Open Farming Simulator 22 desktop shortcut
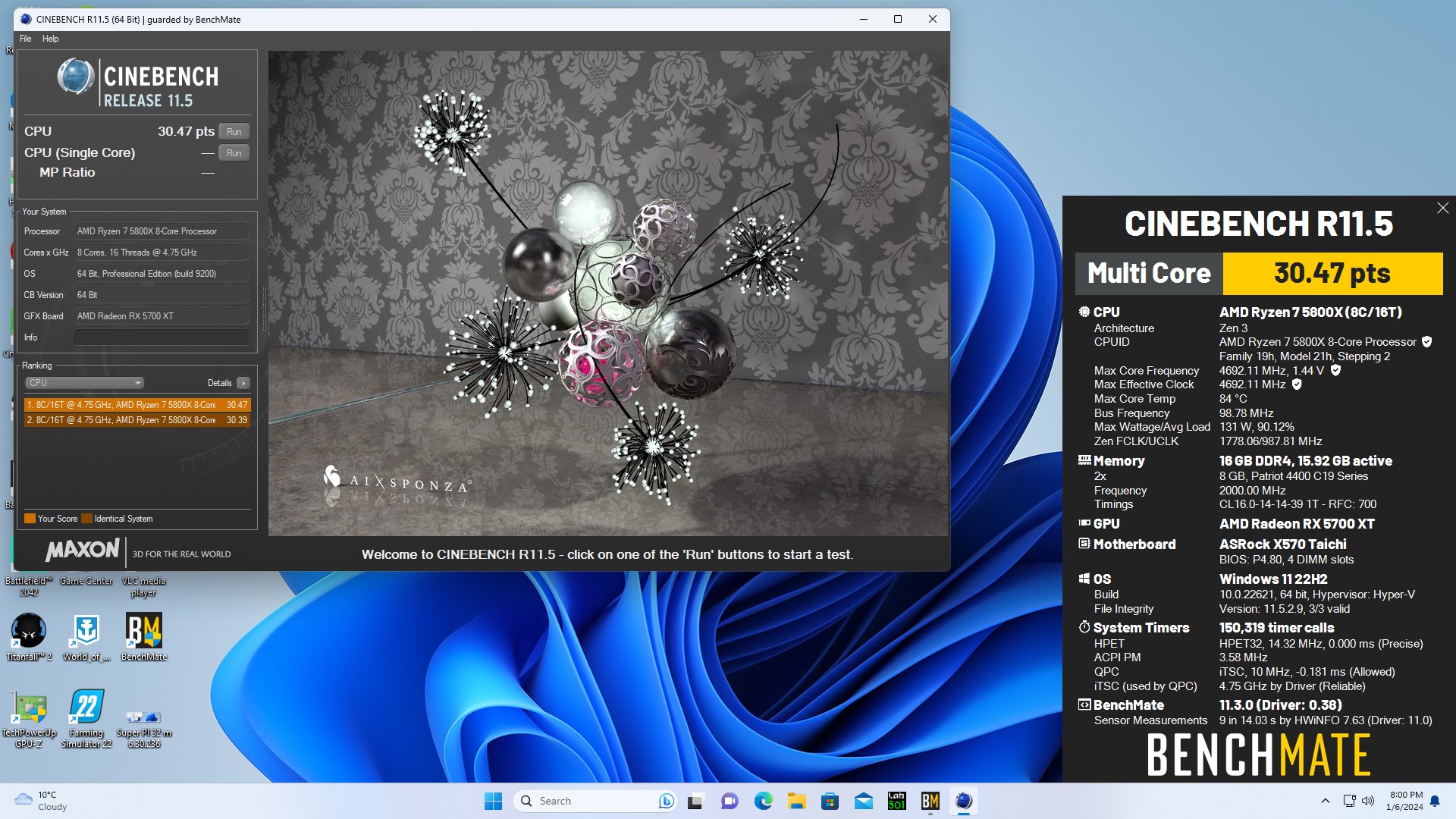This screenshot has width=1456, height=819. point(86,718)
